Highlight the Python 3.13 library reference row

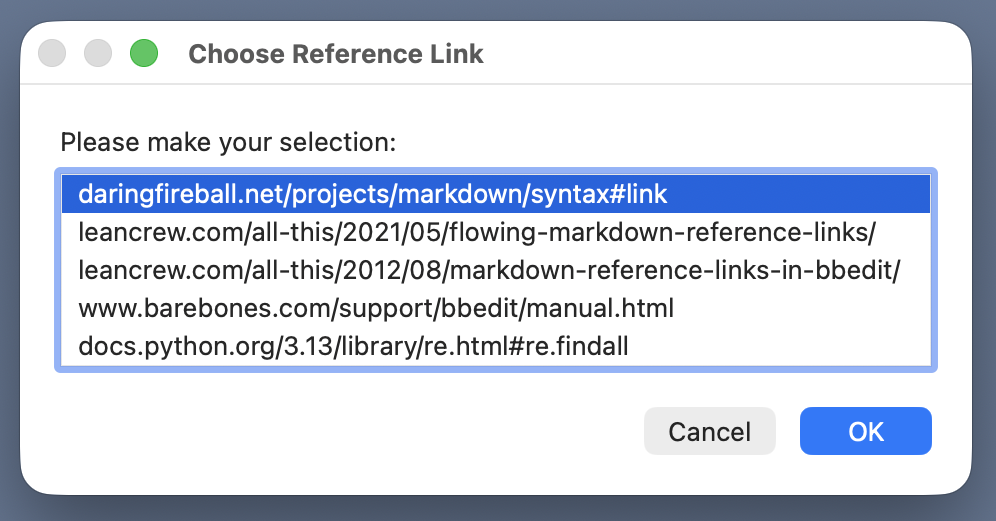pos(353,347)
